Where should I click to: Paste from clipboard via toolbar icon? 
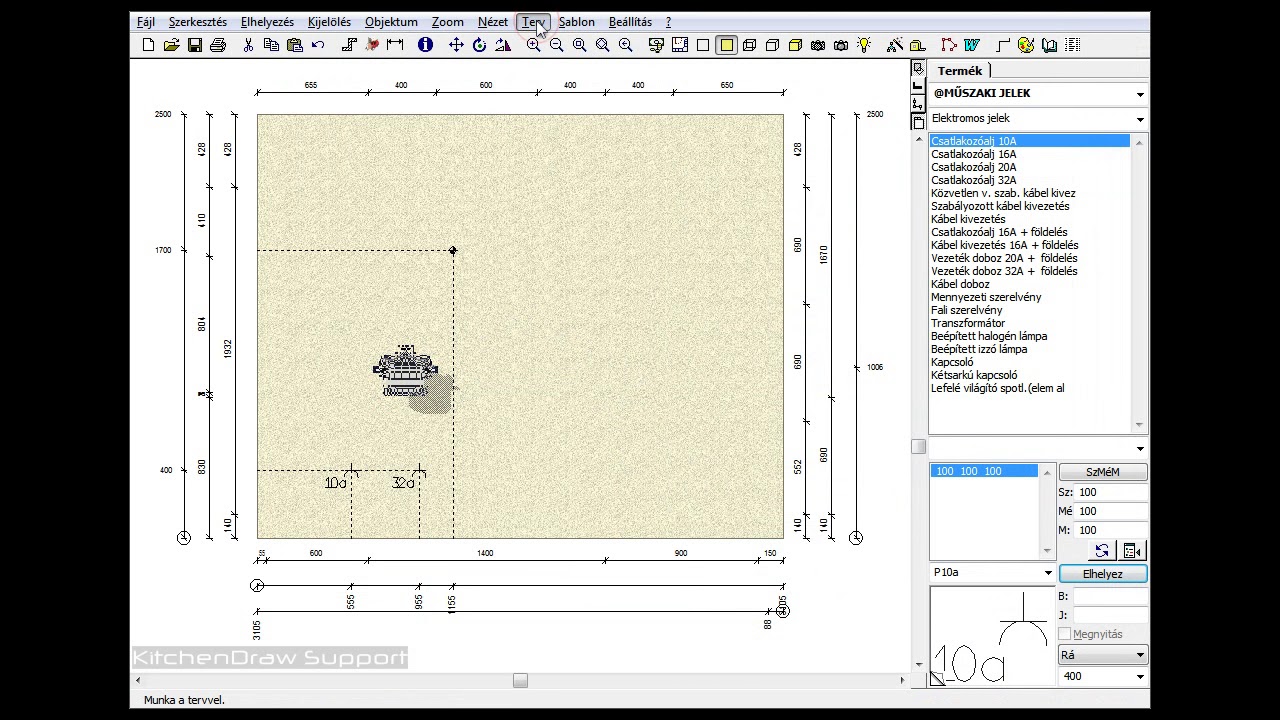coord(295,45)
